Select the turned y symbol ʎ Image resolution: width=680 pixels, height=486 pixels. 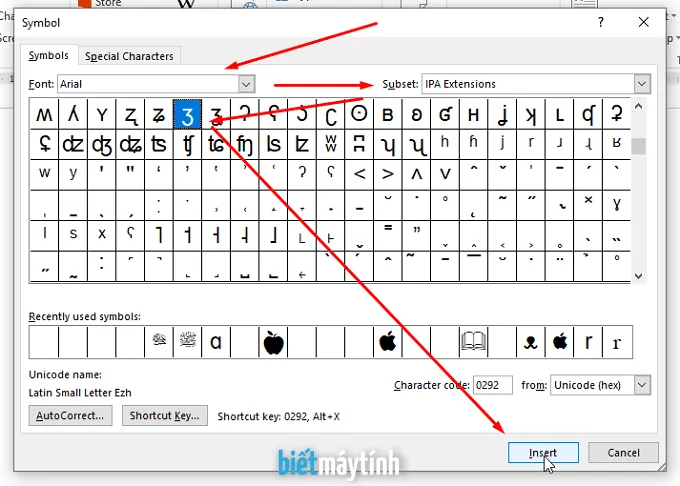(73, 114)
